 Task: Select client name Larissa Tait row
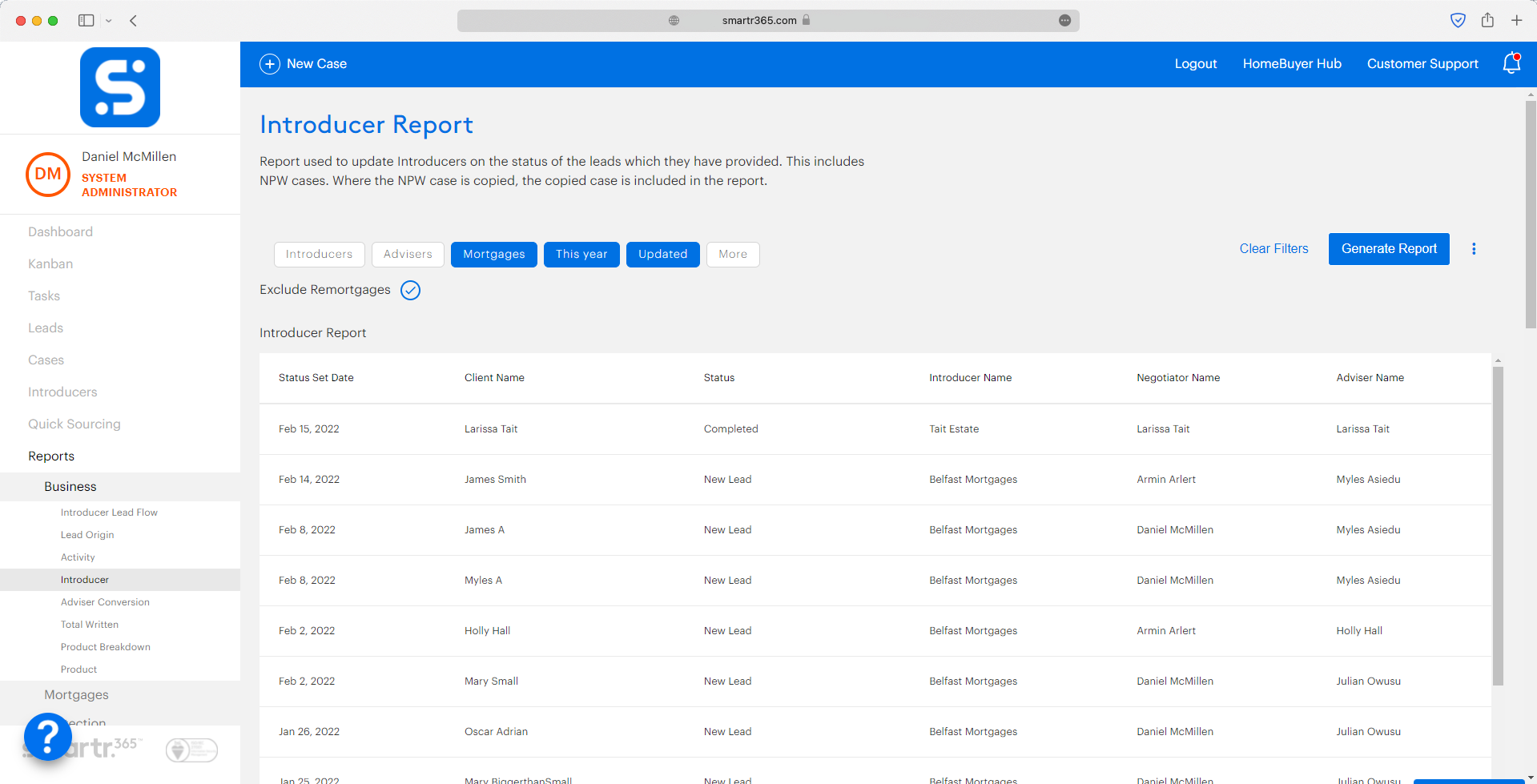click(x=875, y=429)
